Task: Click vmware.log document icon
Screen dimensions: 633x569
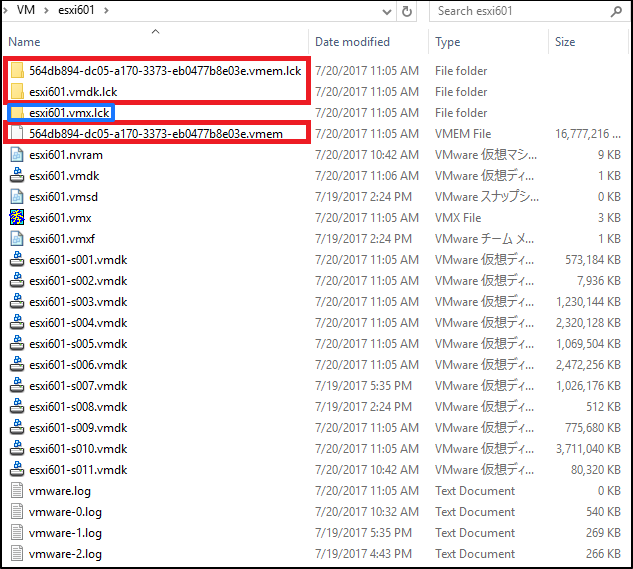Action: point(17,491)
